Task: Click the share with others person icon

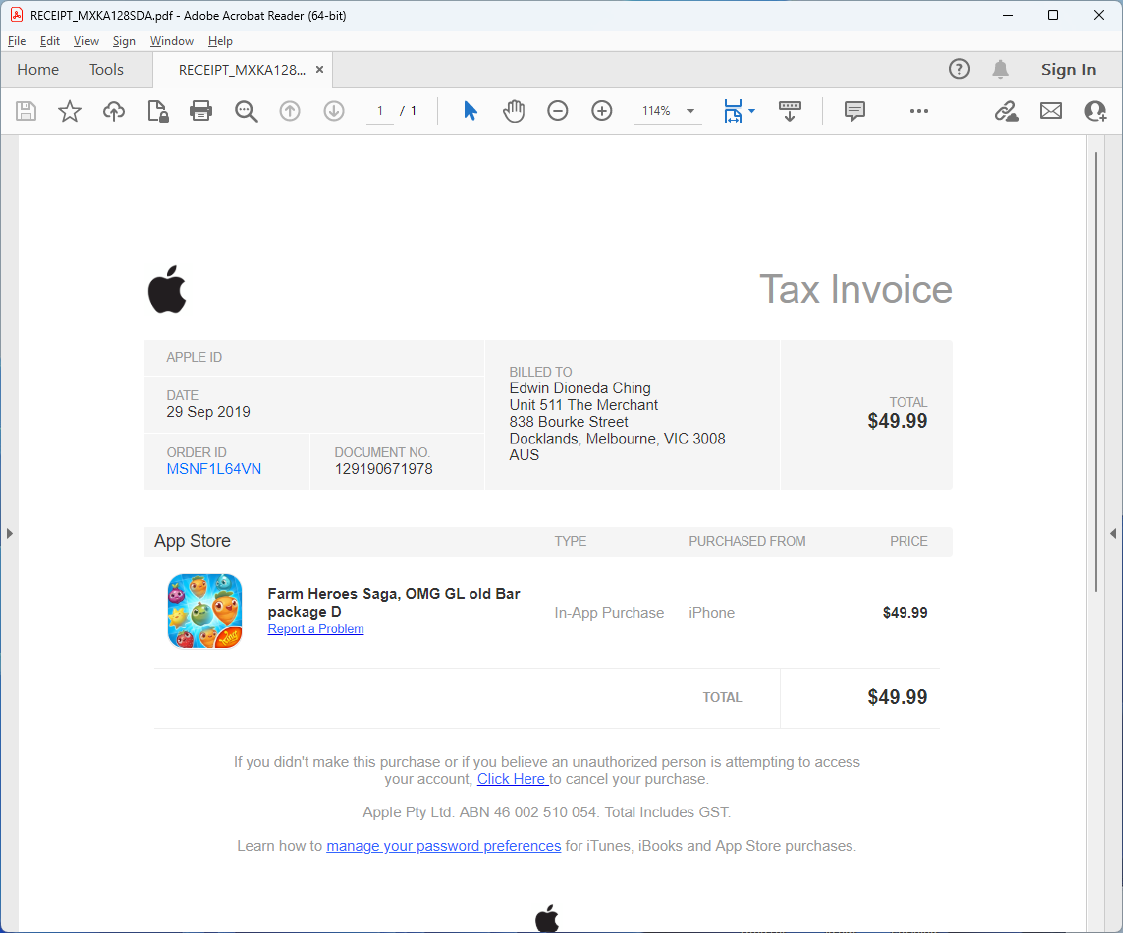Action: click(1095, 111)
